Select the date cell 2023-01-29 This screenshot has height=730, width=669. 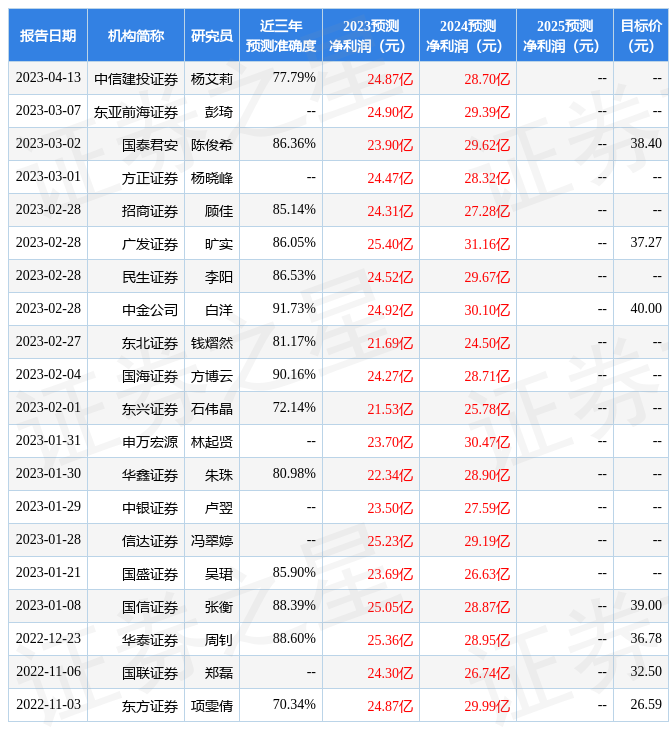tap(48, 507)
